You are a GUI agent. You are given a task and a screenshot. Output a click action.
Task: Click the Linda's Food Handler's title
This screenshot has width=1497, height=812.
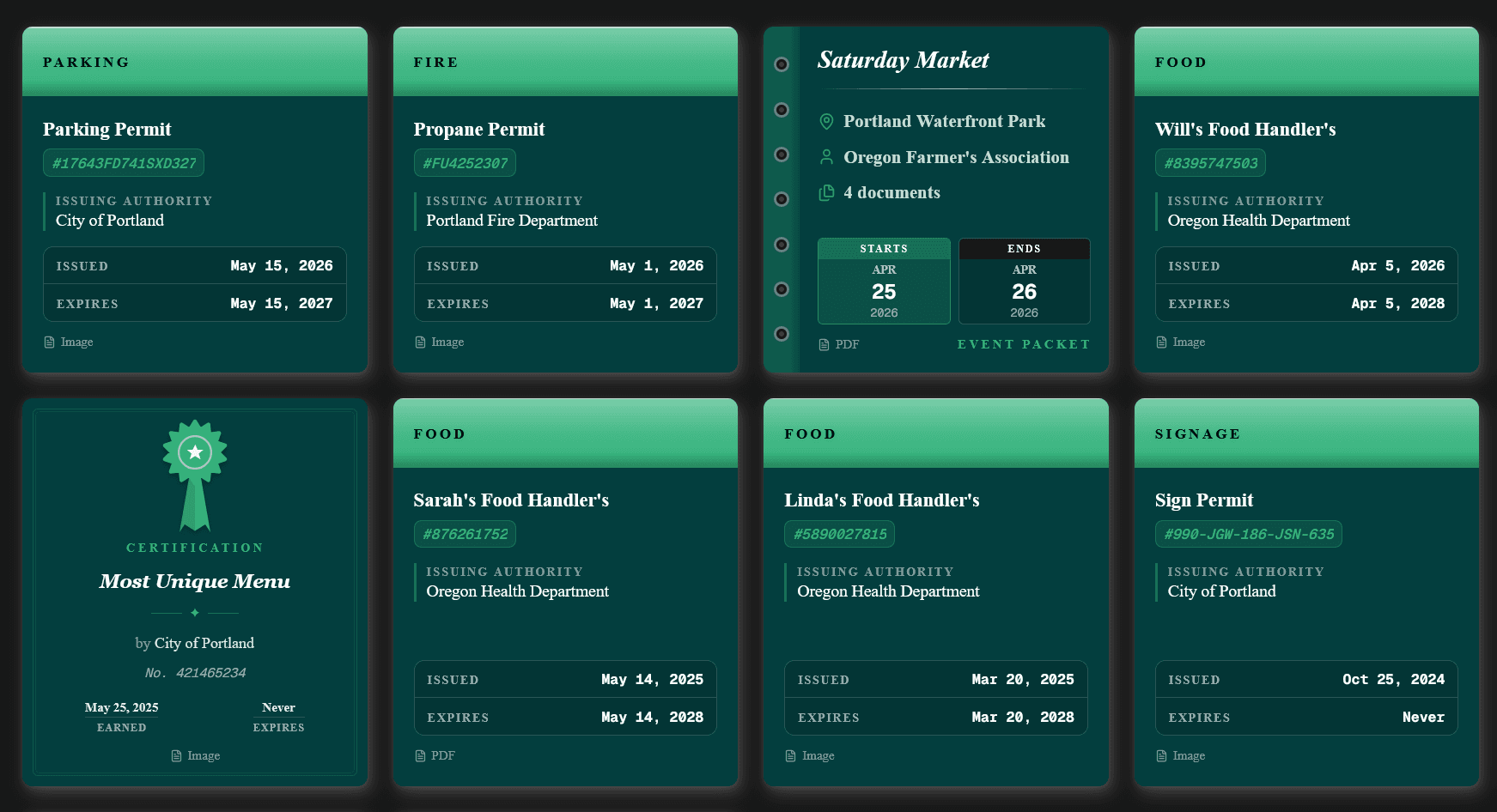point(881,500)
